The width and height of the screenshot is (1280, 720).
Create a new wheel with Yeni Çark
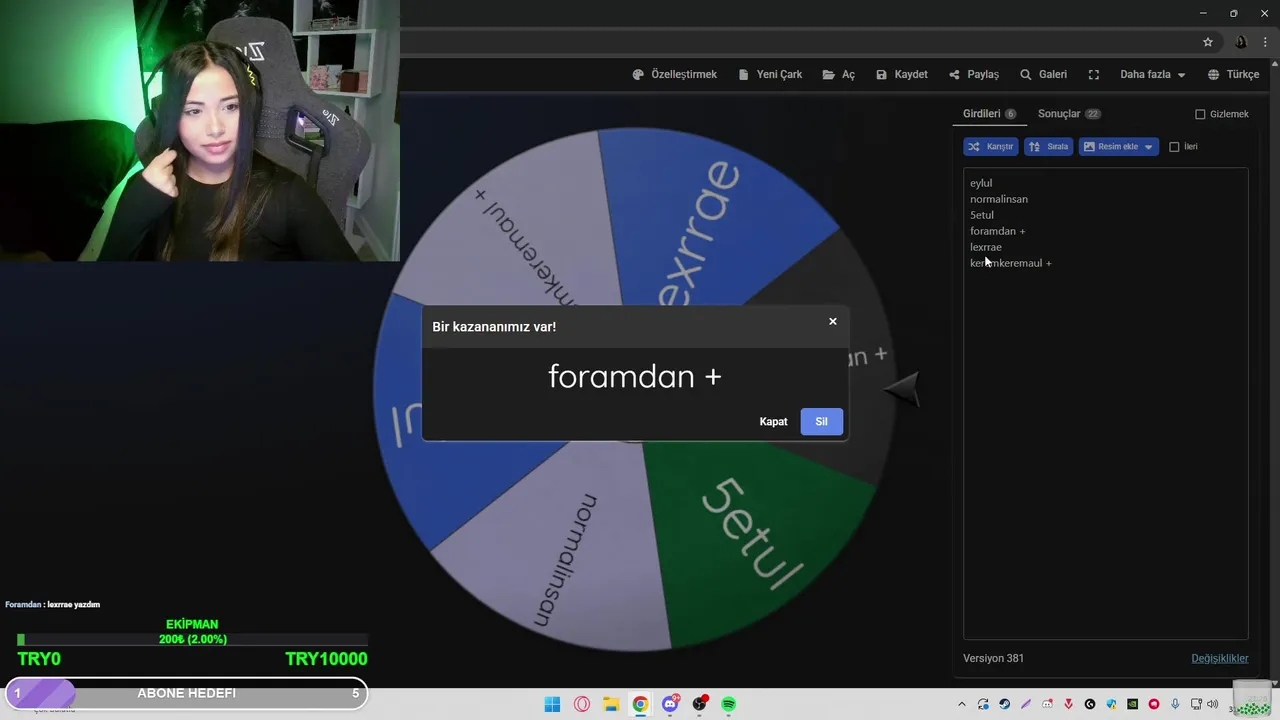pyautogui.click(x=770, y=75)
